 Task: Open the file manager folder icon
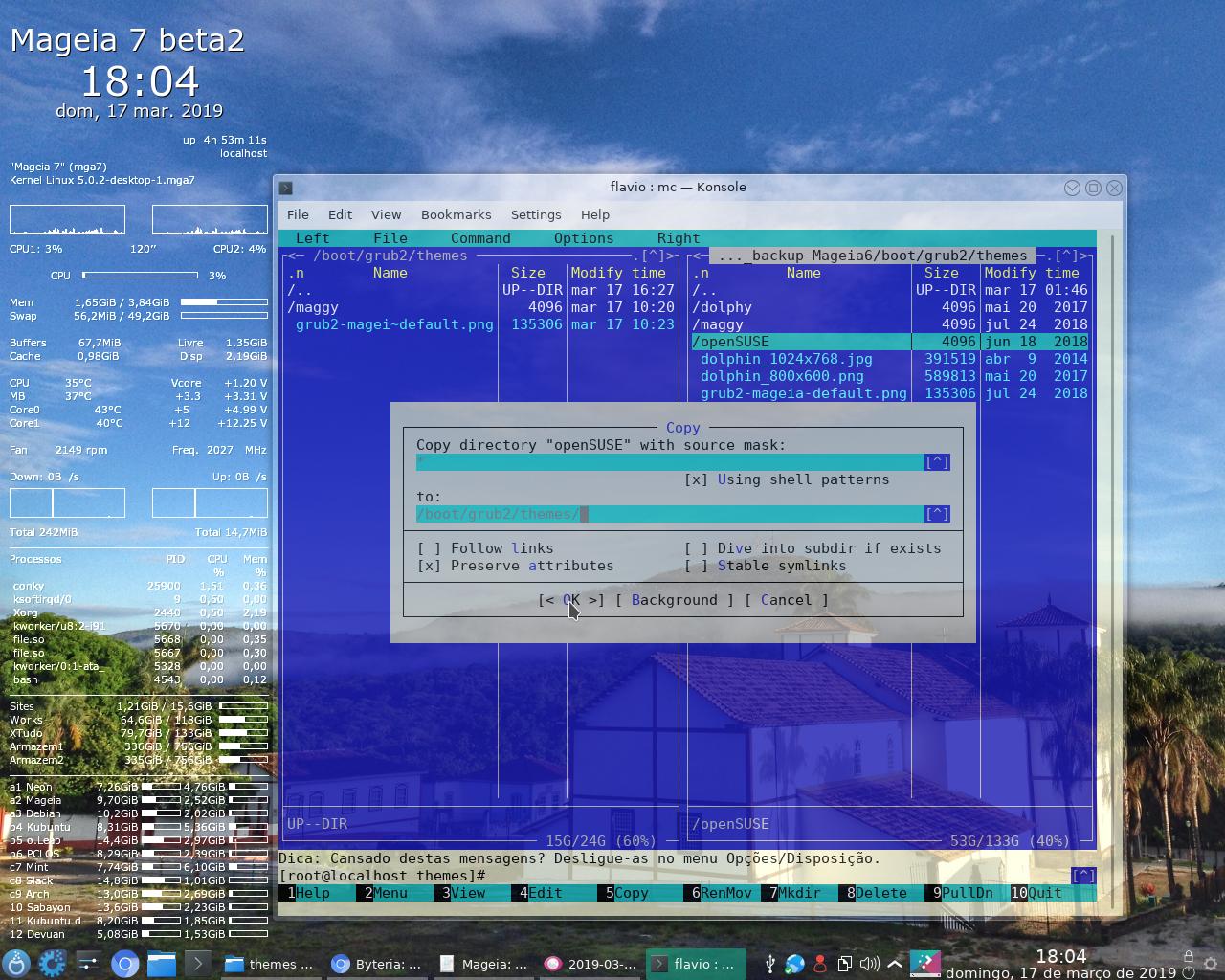pos(160,964)
